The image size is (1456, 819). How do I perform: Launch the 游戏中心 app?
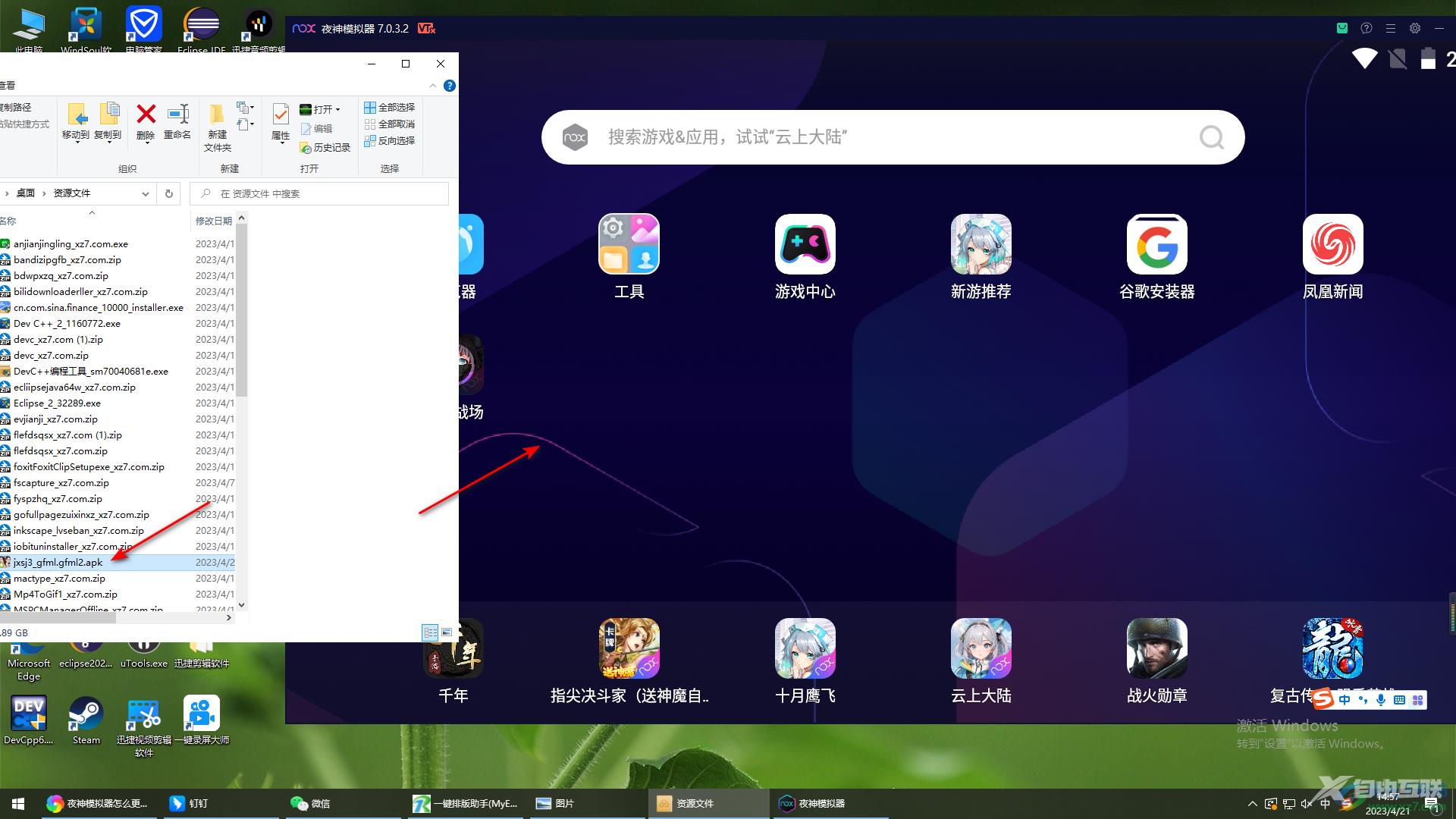coord(805,244)
